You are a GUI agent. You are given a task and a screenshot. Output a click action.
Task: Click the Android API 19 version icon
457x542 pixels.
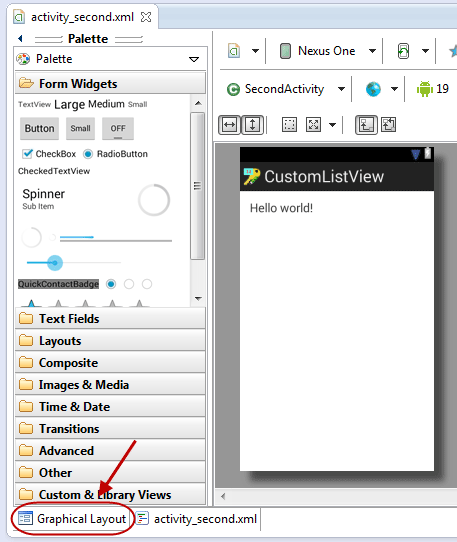pos(425,89)
